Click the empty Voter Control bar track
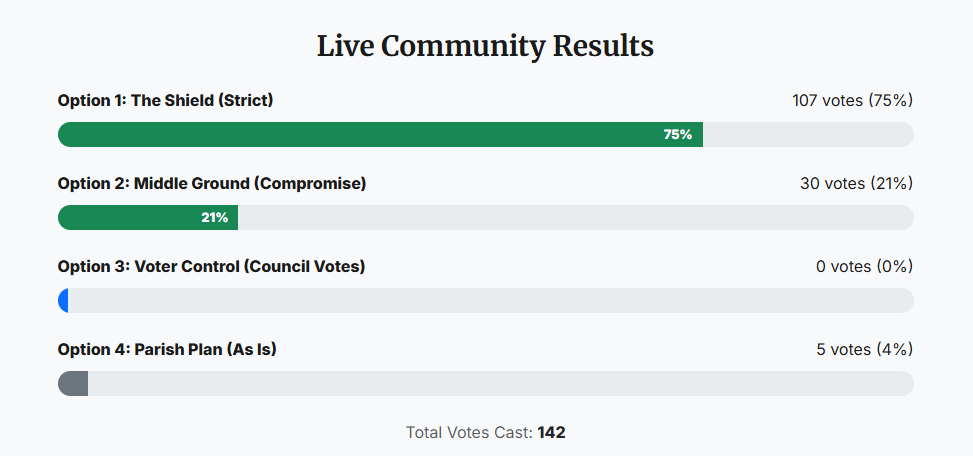Viewport: 973px width, 456px height. [490, 301]
